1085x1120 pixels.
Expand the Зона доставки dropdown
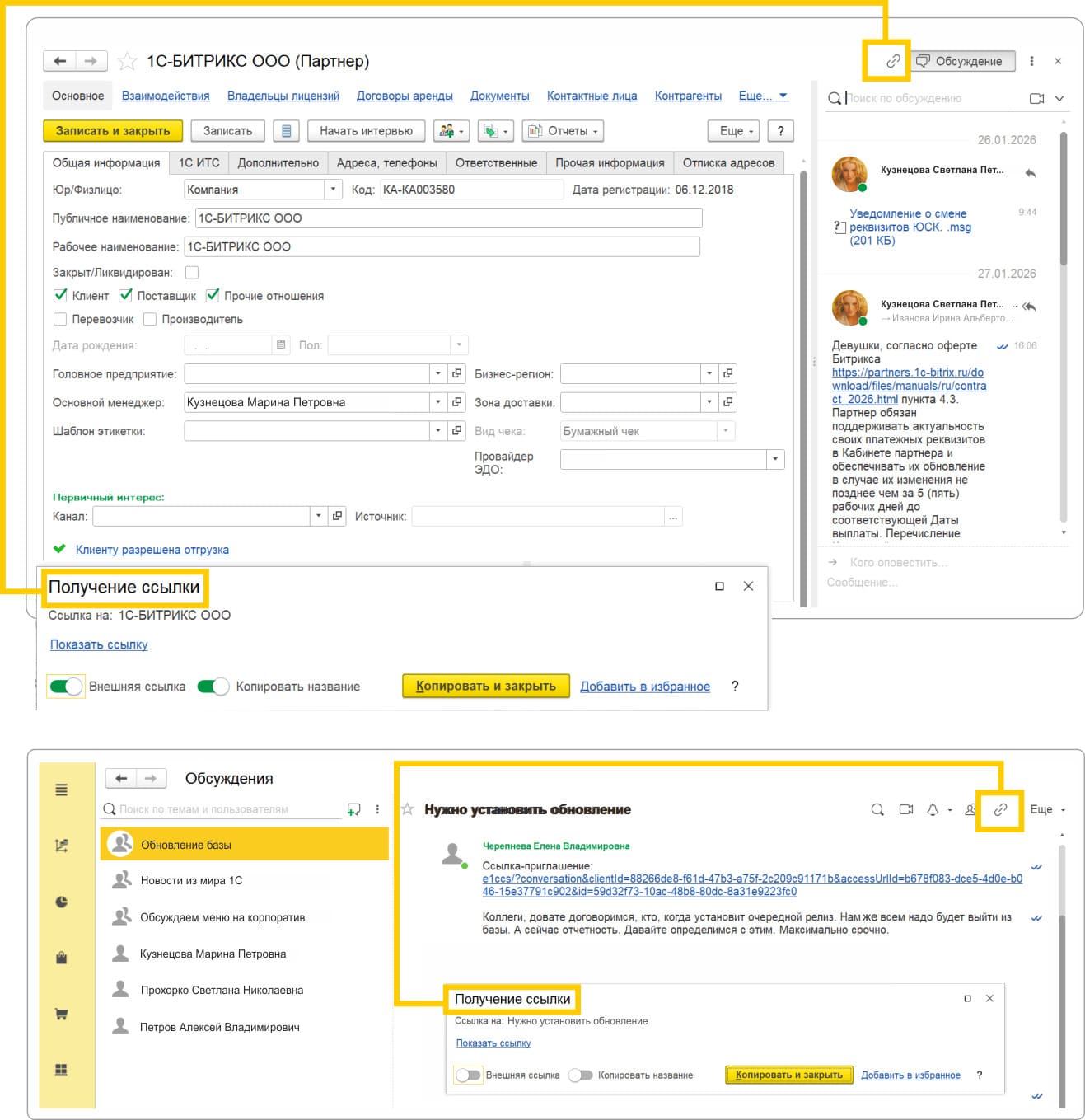click(709, 402)
